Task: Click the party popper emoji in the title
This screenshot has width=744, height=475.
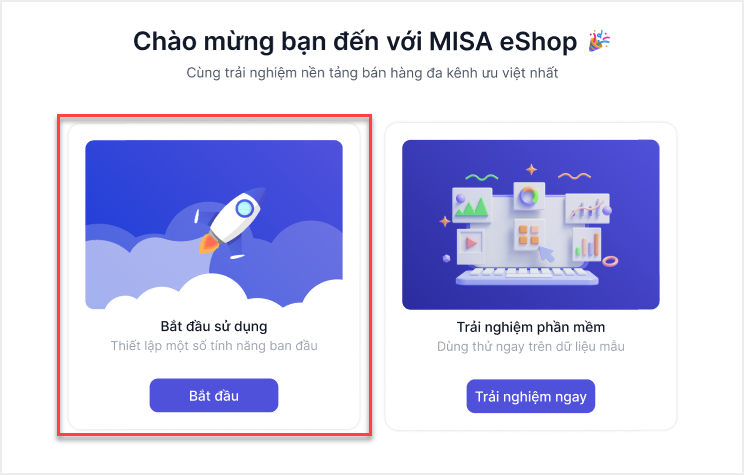Action: 599,41
